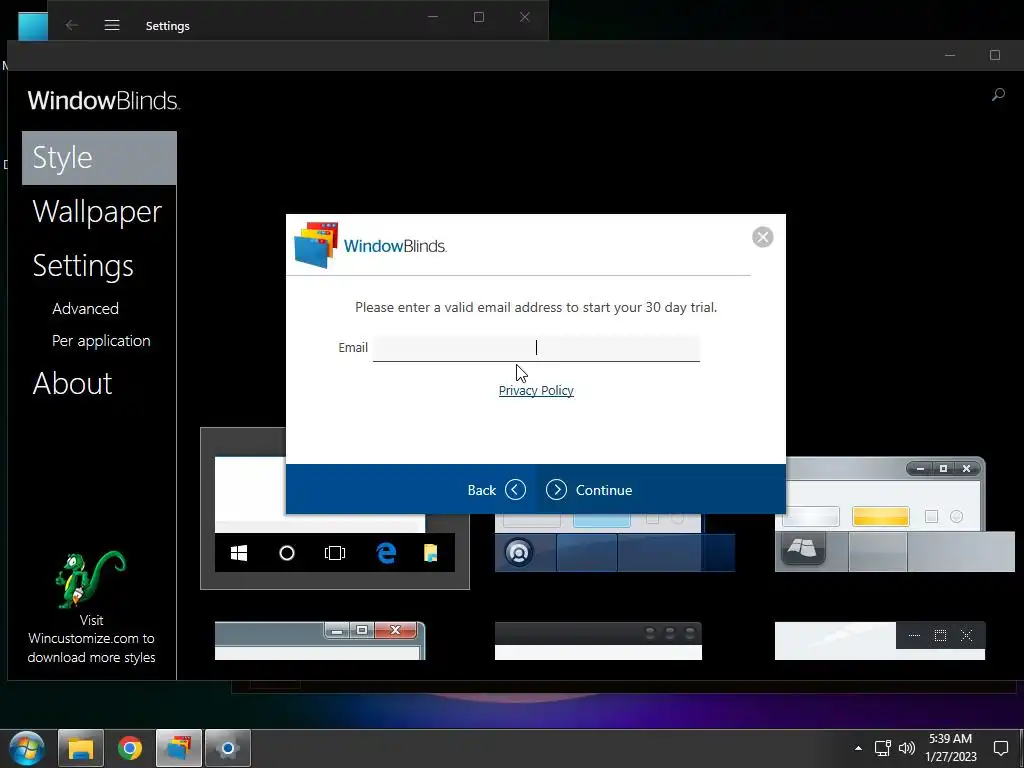
Task: Open the Settings section in WindowBlinds
Action: pyautogui.click(x=83, y=266)
